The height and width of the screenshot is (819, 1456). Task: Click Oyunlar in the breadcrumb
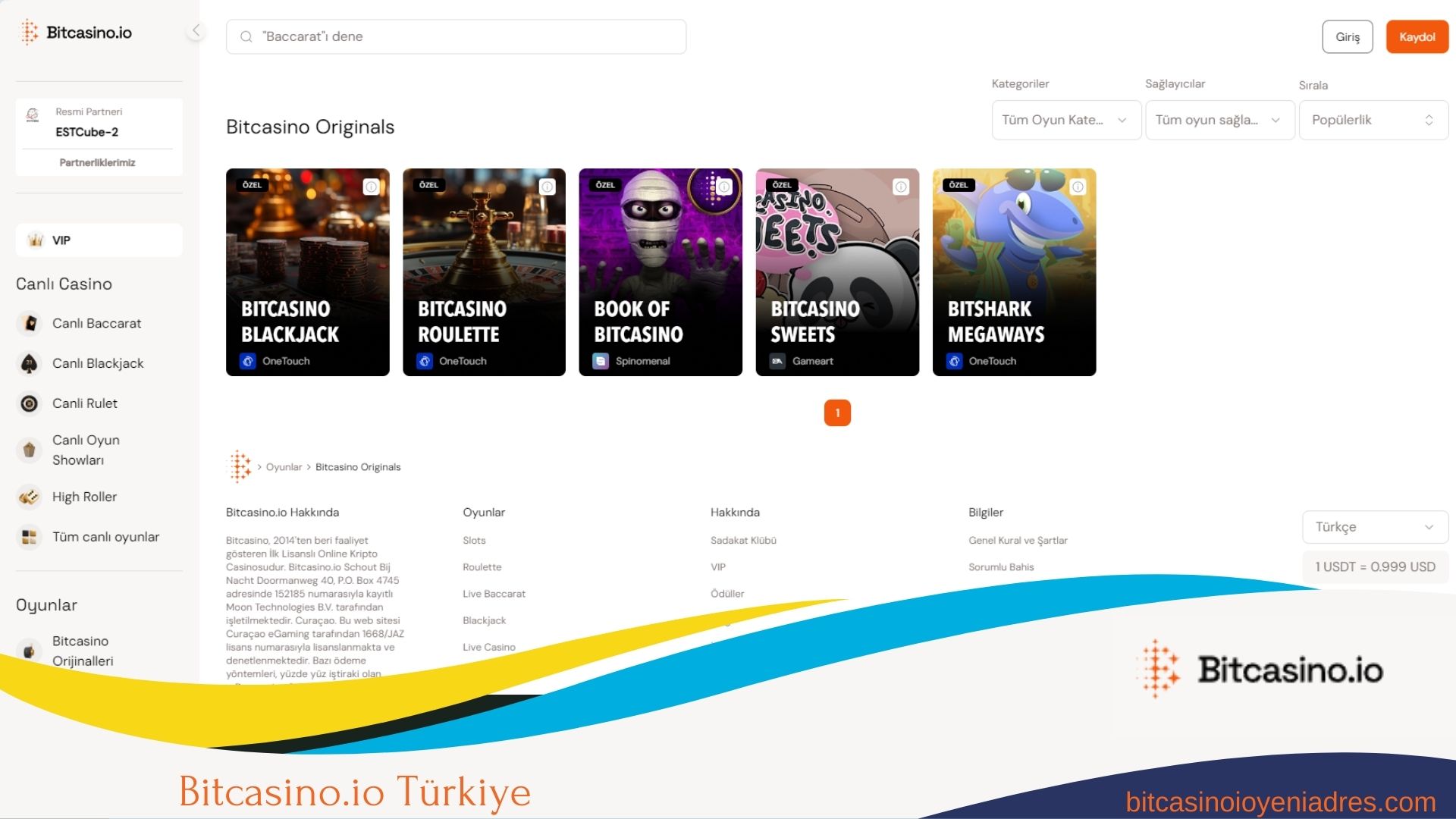(x=284, y=467)
